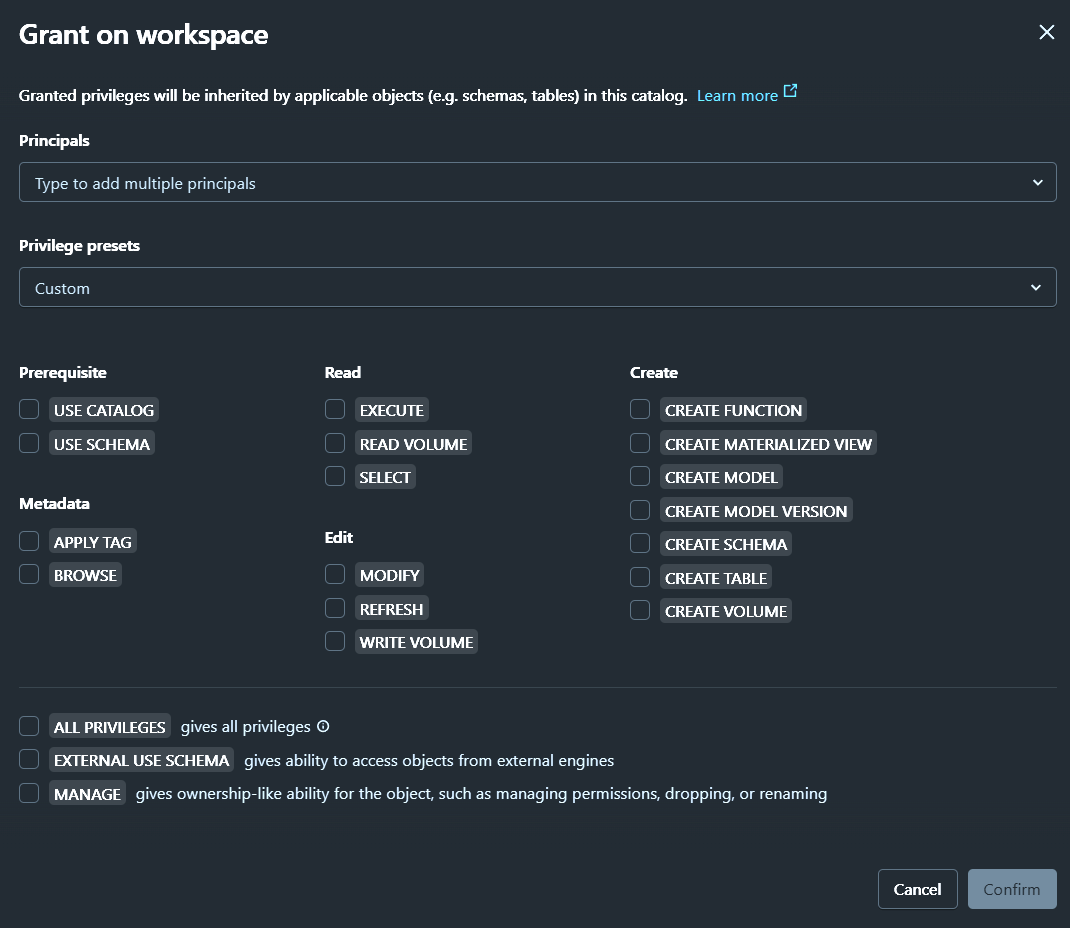Check the WRITE VOLUME checkbox
The height and width of the screenshot is (928, 1070).
click(x=335, y=641)
